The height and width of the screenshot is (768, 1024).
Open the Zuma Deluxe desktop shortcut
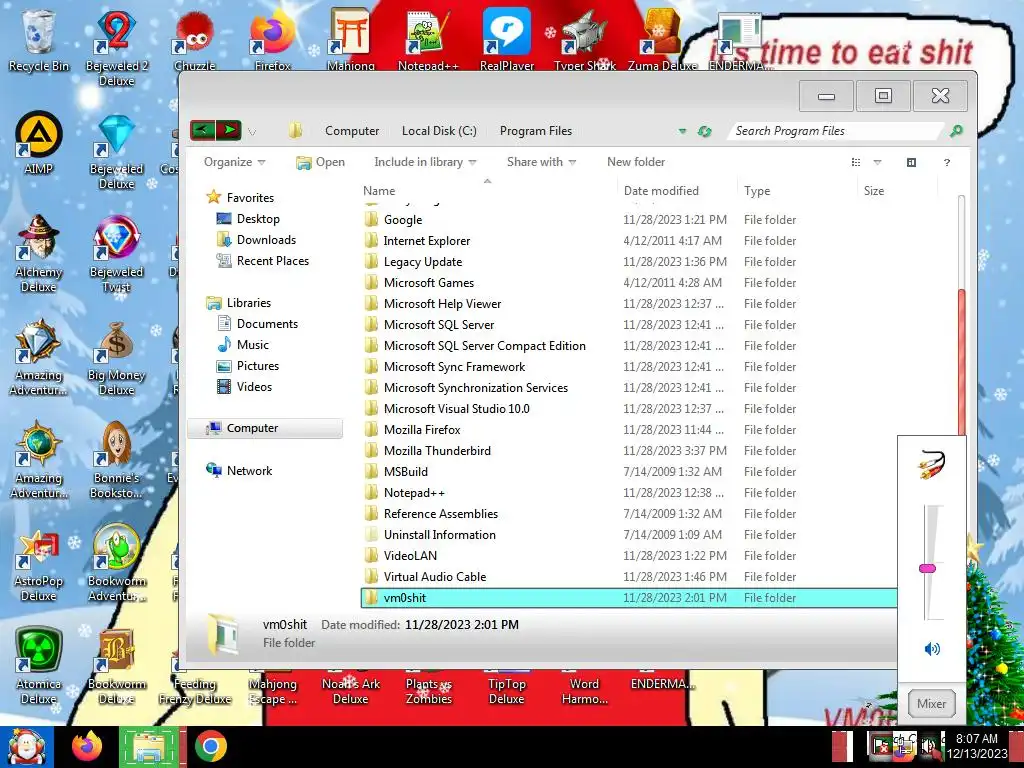pyautogui.click(x=662, y=40)
